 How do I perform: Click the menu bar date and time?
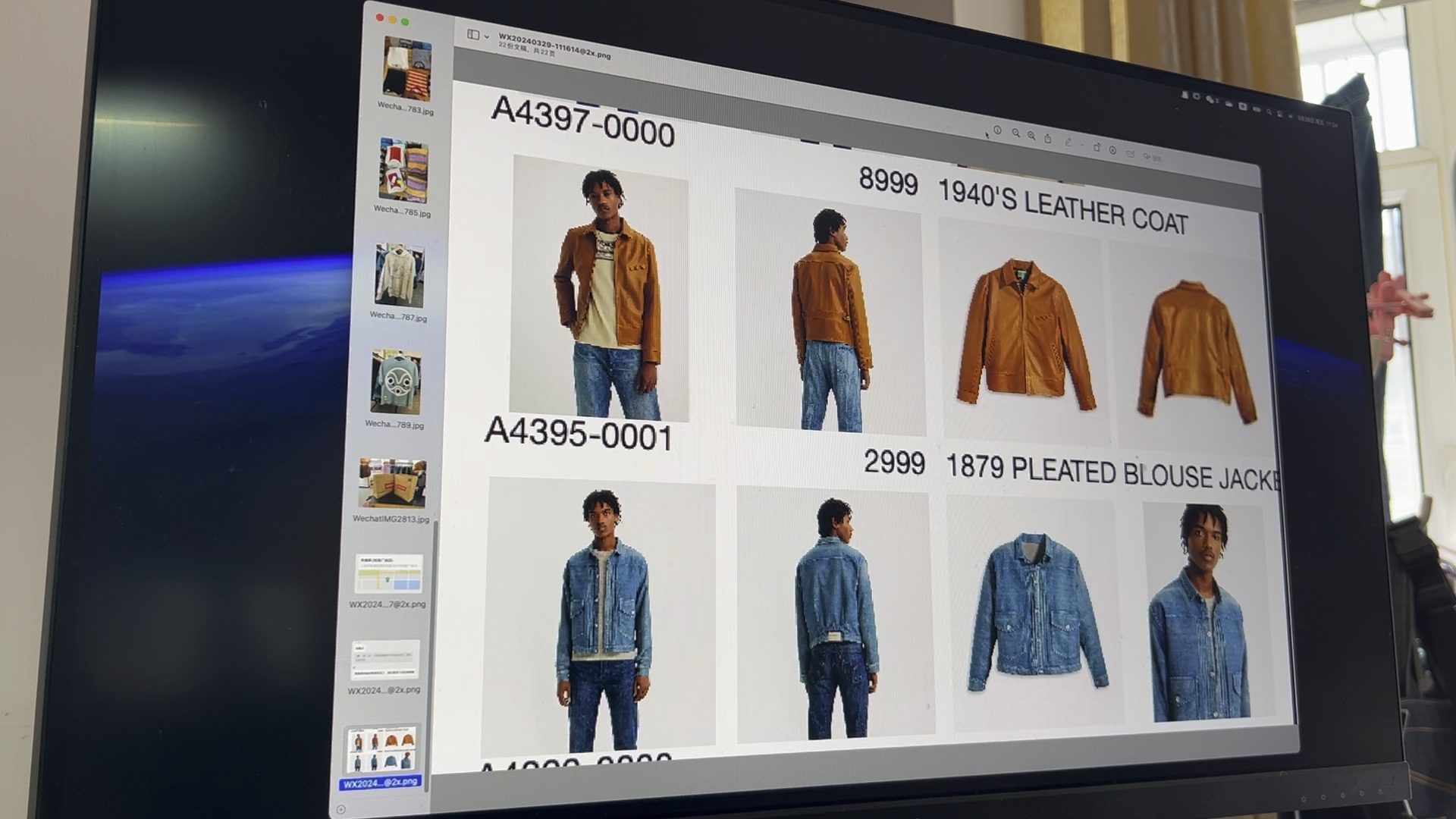click(x=1318, y=121)
